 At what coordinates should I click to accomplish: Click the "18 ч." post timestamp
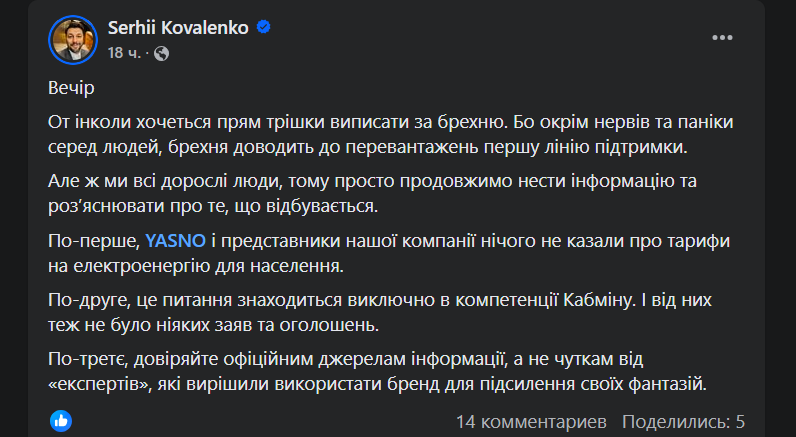(x=125, y=52)
